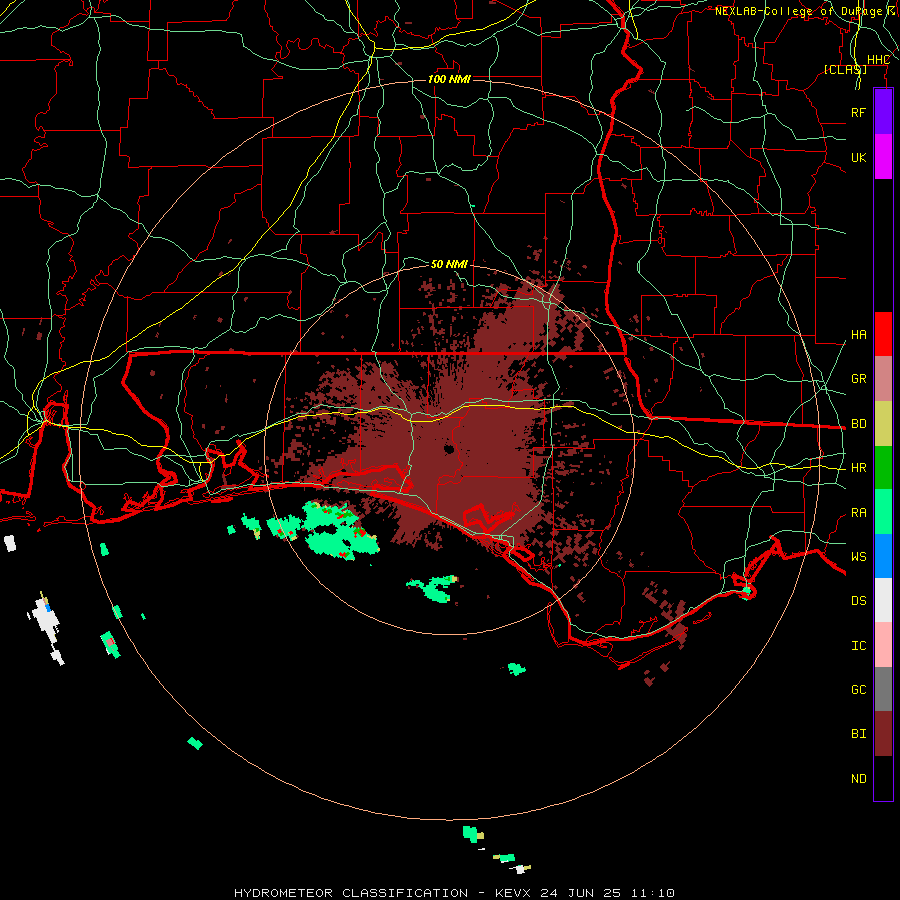Pick the HR dark green legend swatch
The image size is (900, 900).
point(883,468)
